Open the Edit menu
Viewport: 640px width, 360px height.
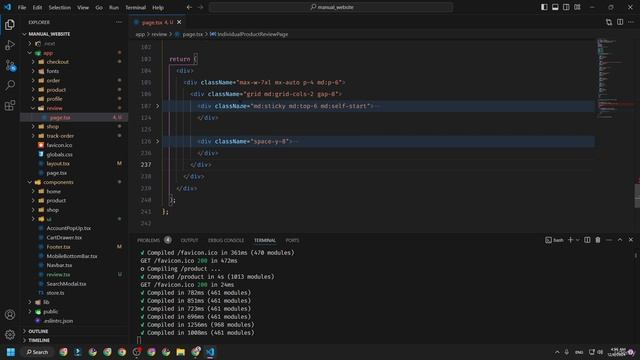click(37, 7)
